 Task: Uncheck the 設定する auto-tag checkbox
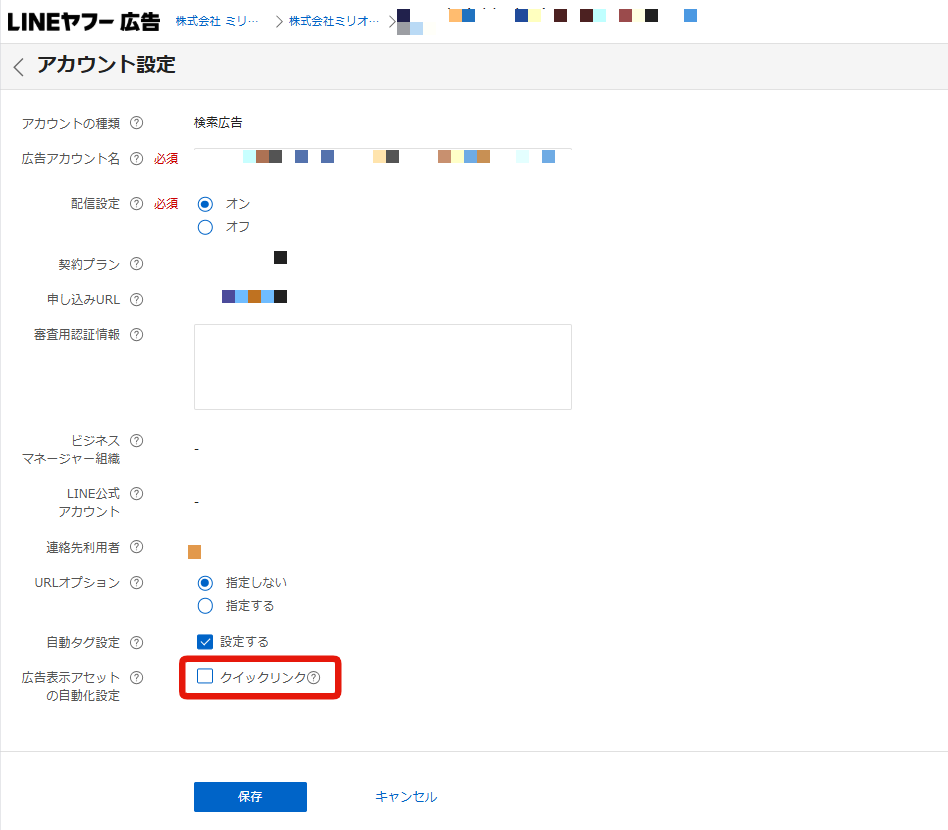(205, 641)
